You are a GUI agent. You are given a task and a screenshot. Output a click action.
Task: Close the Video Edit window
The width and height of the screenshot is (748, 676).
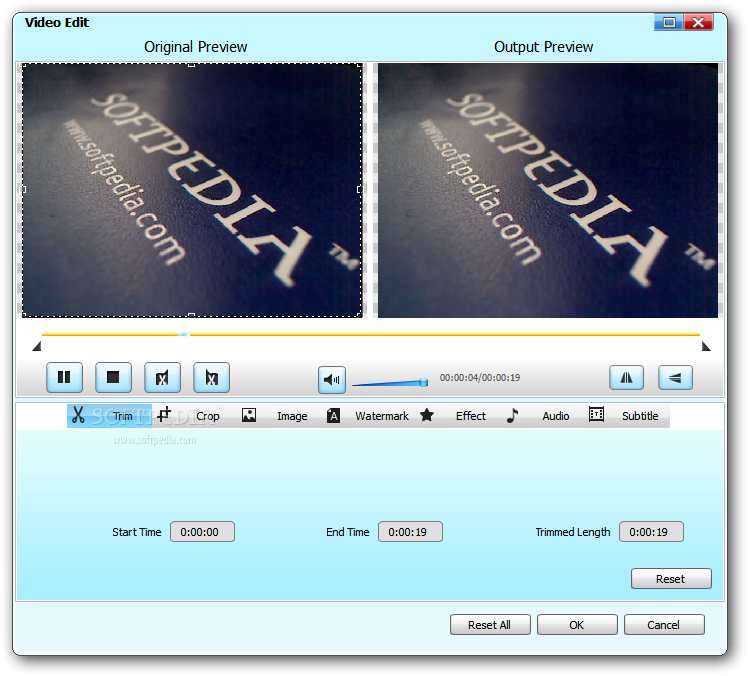click(x=698, y=22)
